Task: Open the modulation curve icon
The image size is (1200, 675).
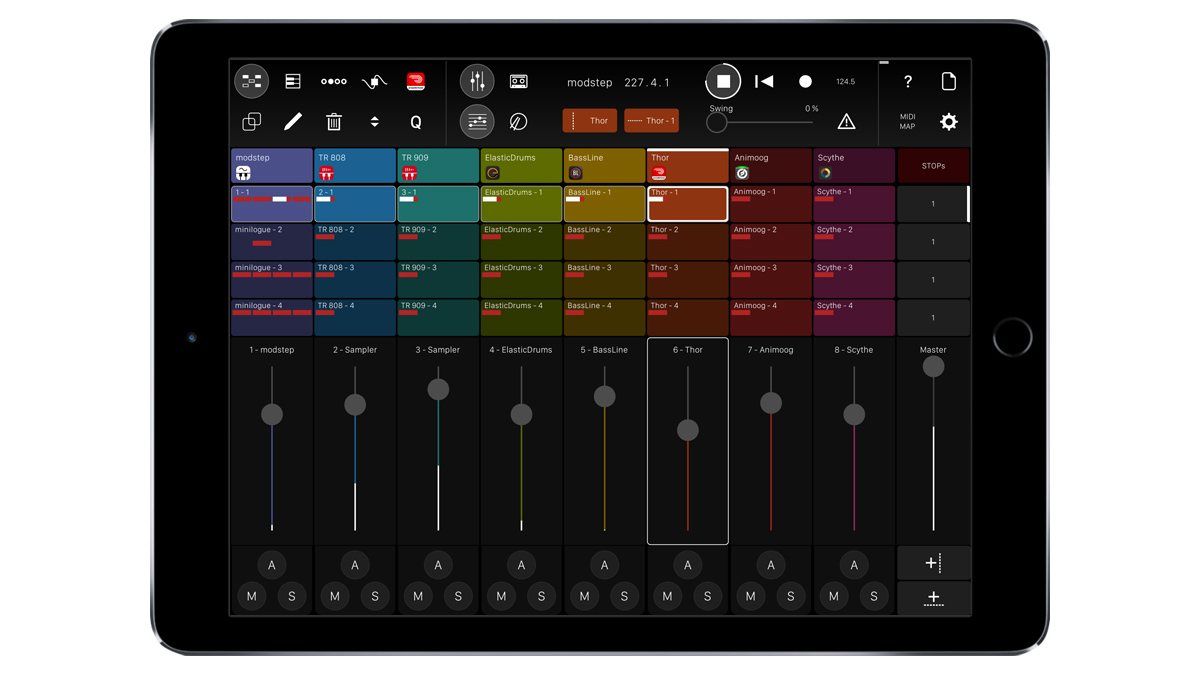Action: pos(375,81)
